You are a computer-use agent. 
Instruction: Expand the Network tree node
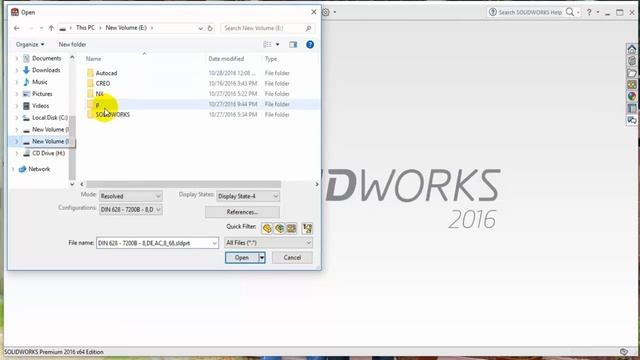pos(13,169)
